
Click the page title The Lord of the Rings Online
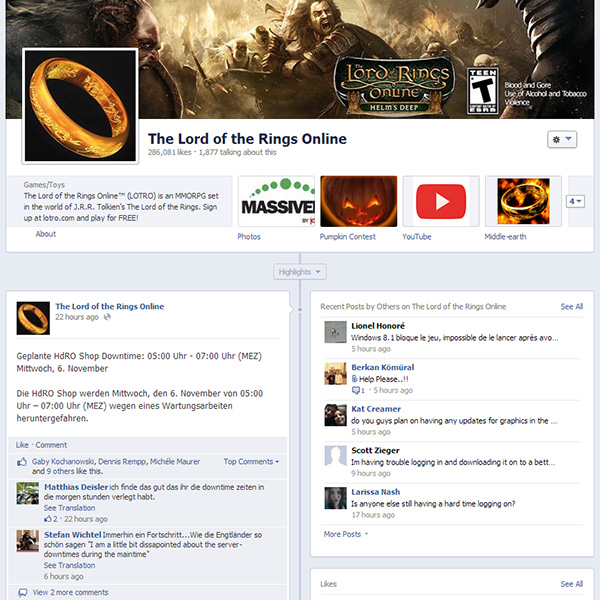tap(247, 139)
